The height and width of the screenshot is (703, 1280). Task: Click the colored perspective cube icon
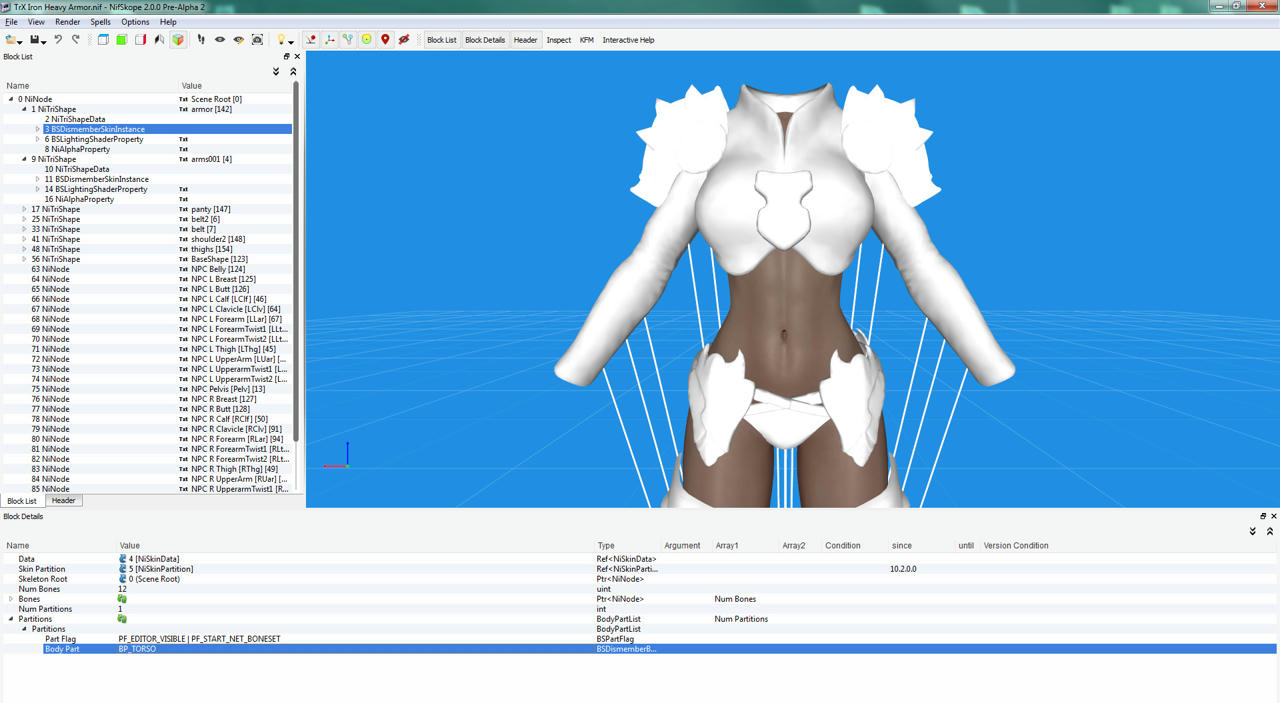178,40
